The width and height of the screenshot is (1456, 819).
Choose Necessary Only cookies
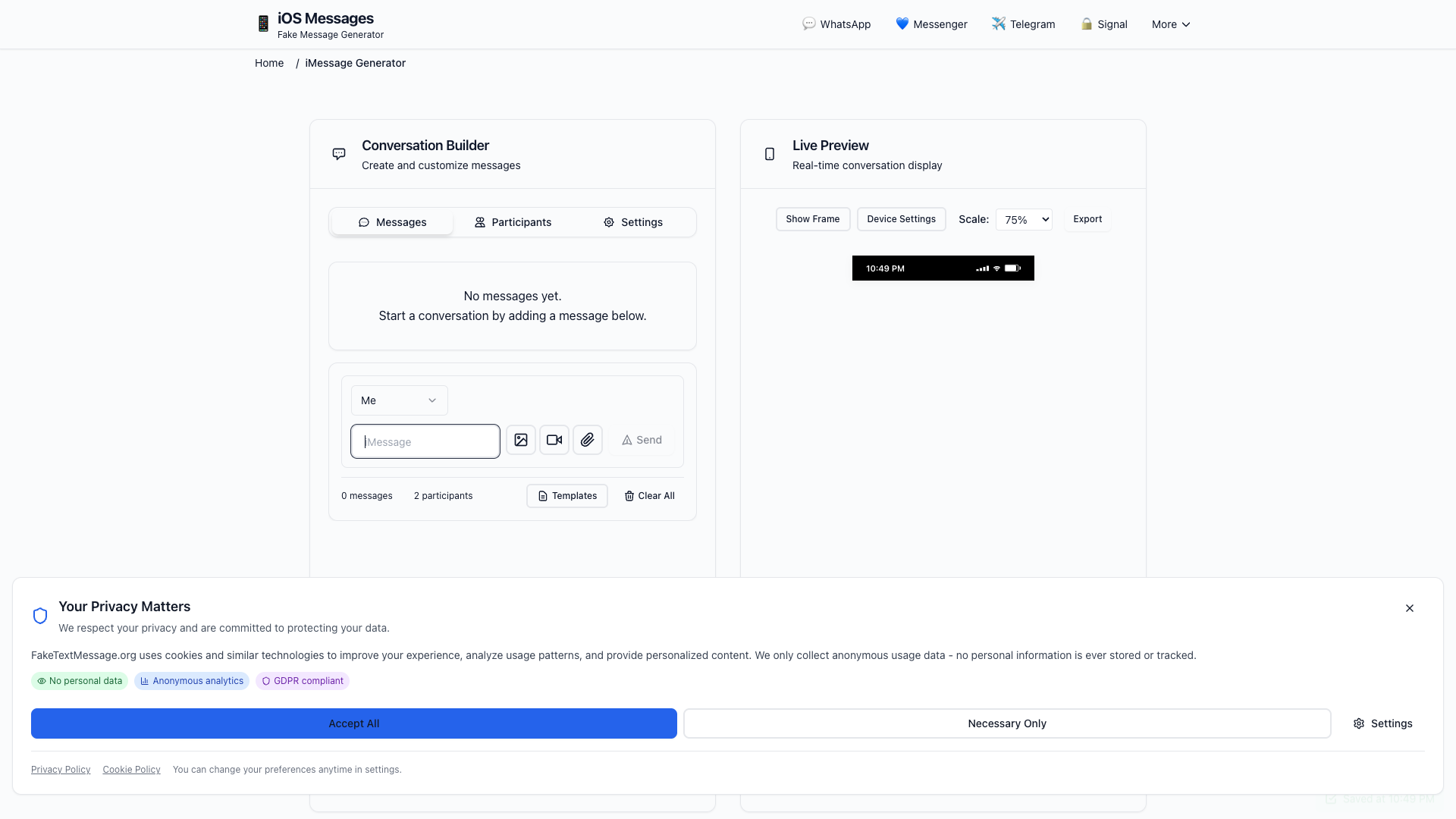click(1006, 723)
